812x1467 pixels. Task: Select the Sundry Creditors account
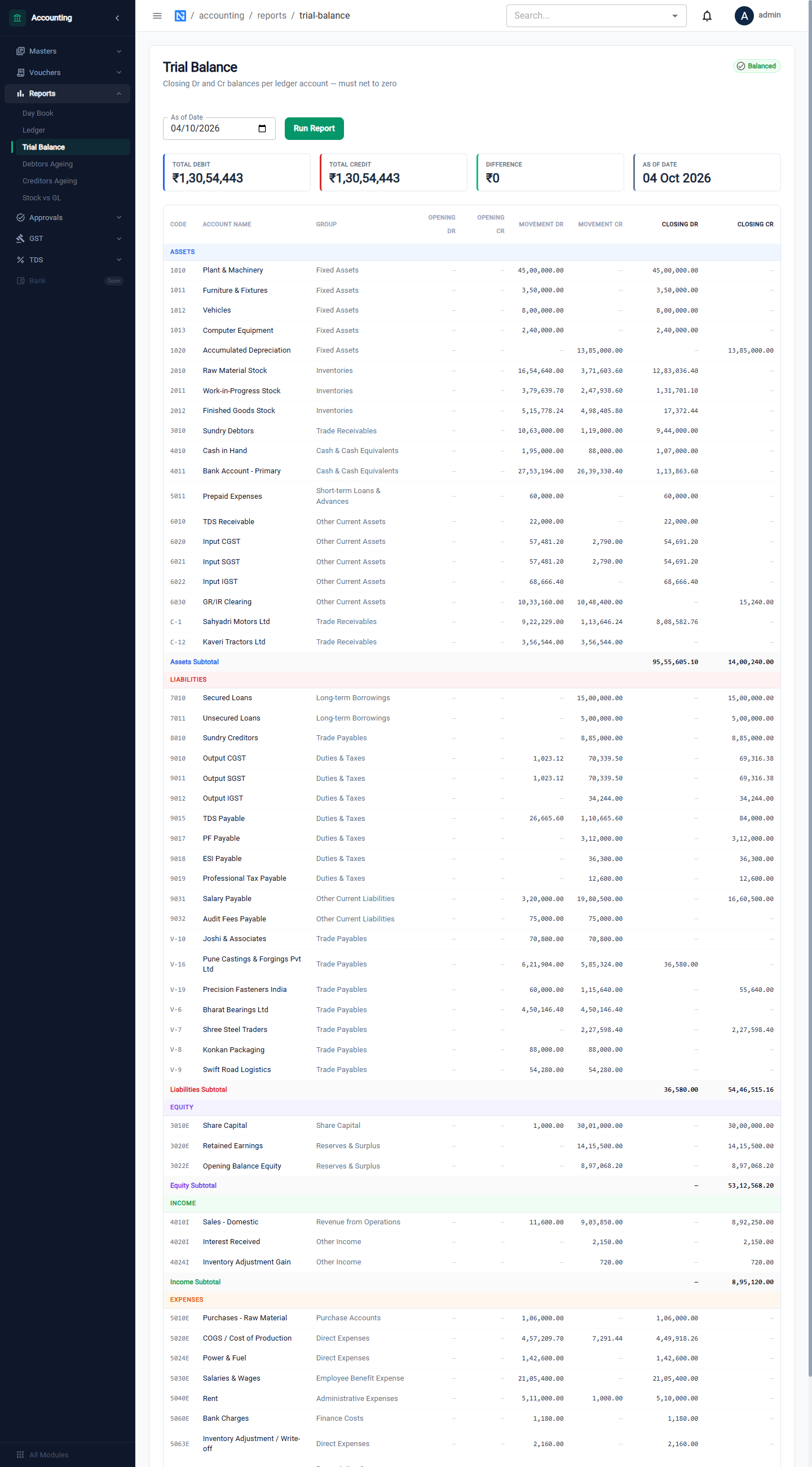point(471,739)
